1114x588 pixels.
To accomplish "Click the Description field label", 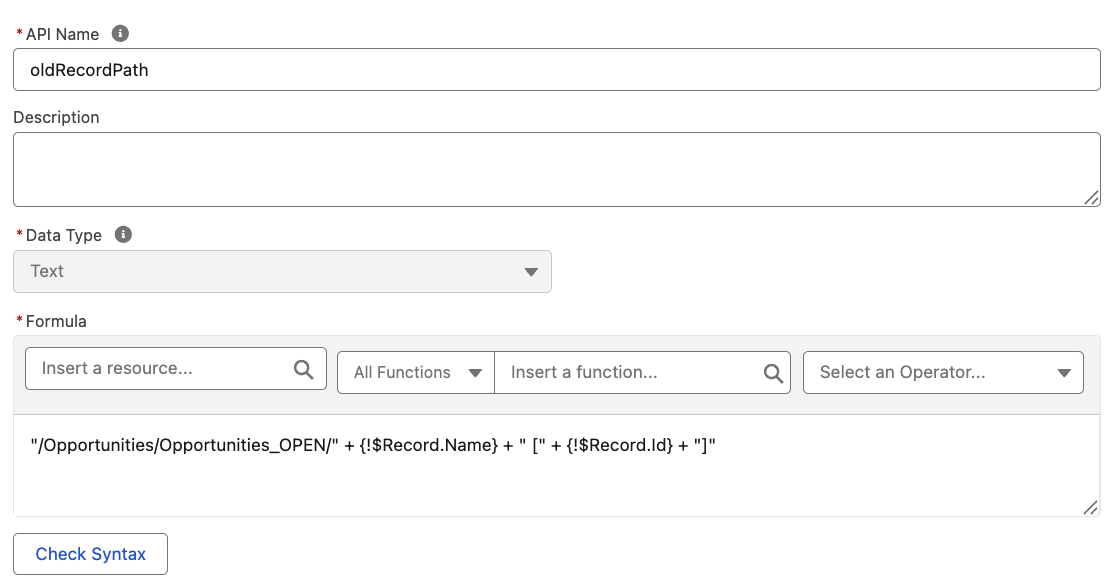I will coord(56,117).
